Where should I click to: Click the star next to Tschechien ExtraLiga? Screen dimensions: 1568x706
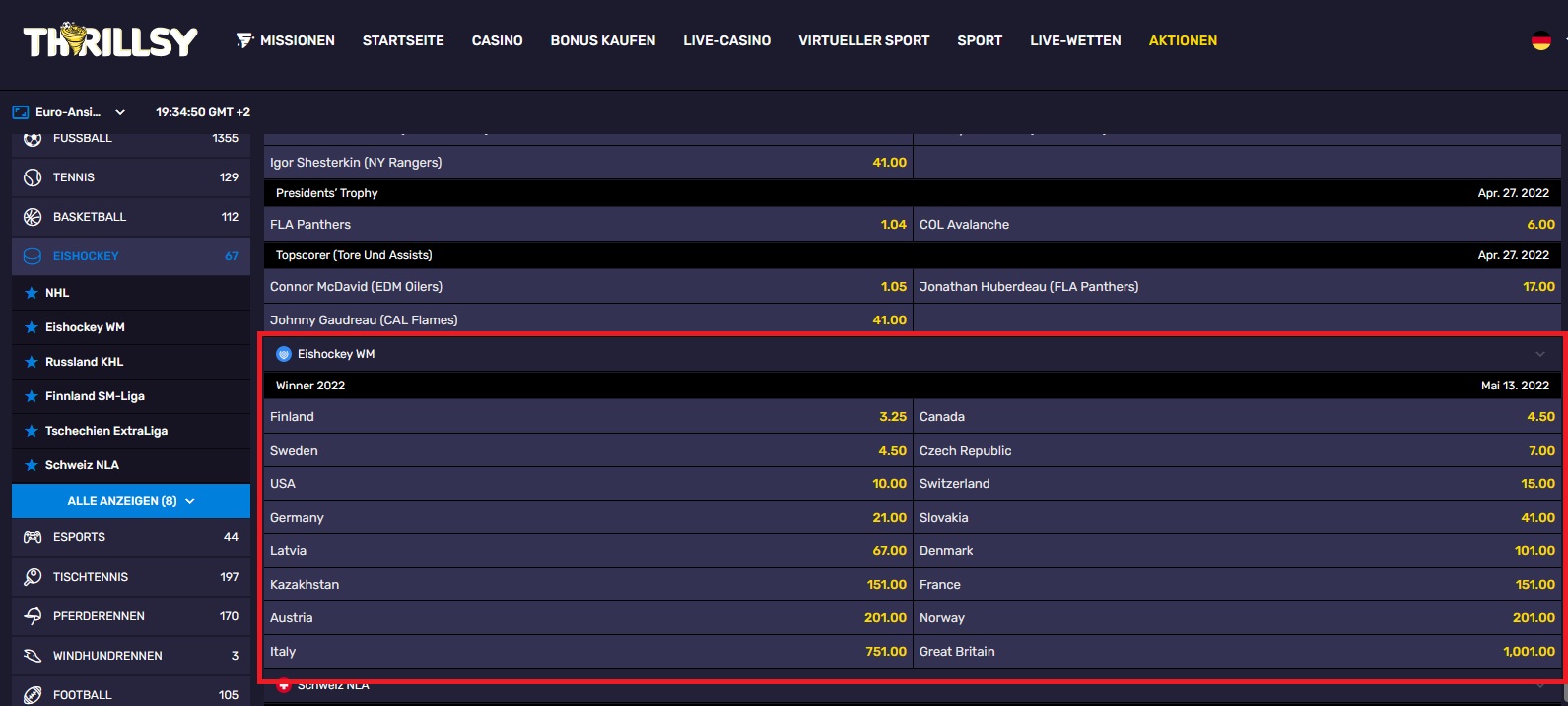click(32, 431)
